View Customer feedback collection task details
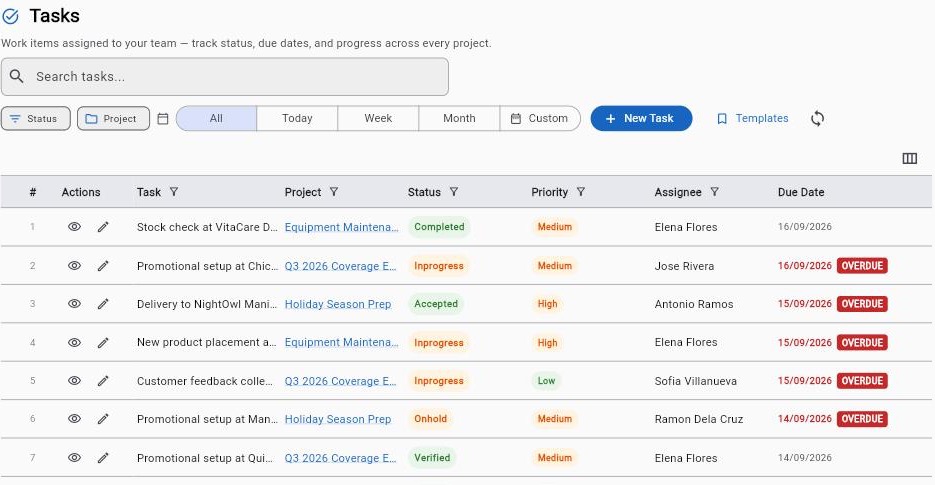The height and width of the screenshot is (485, 935). click(74, 381)
